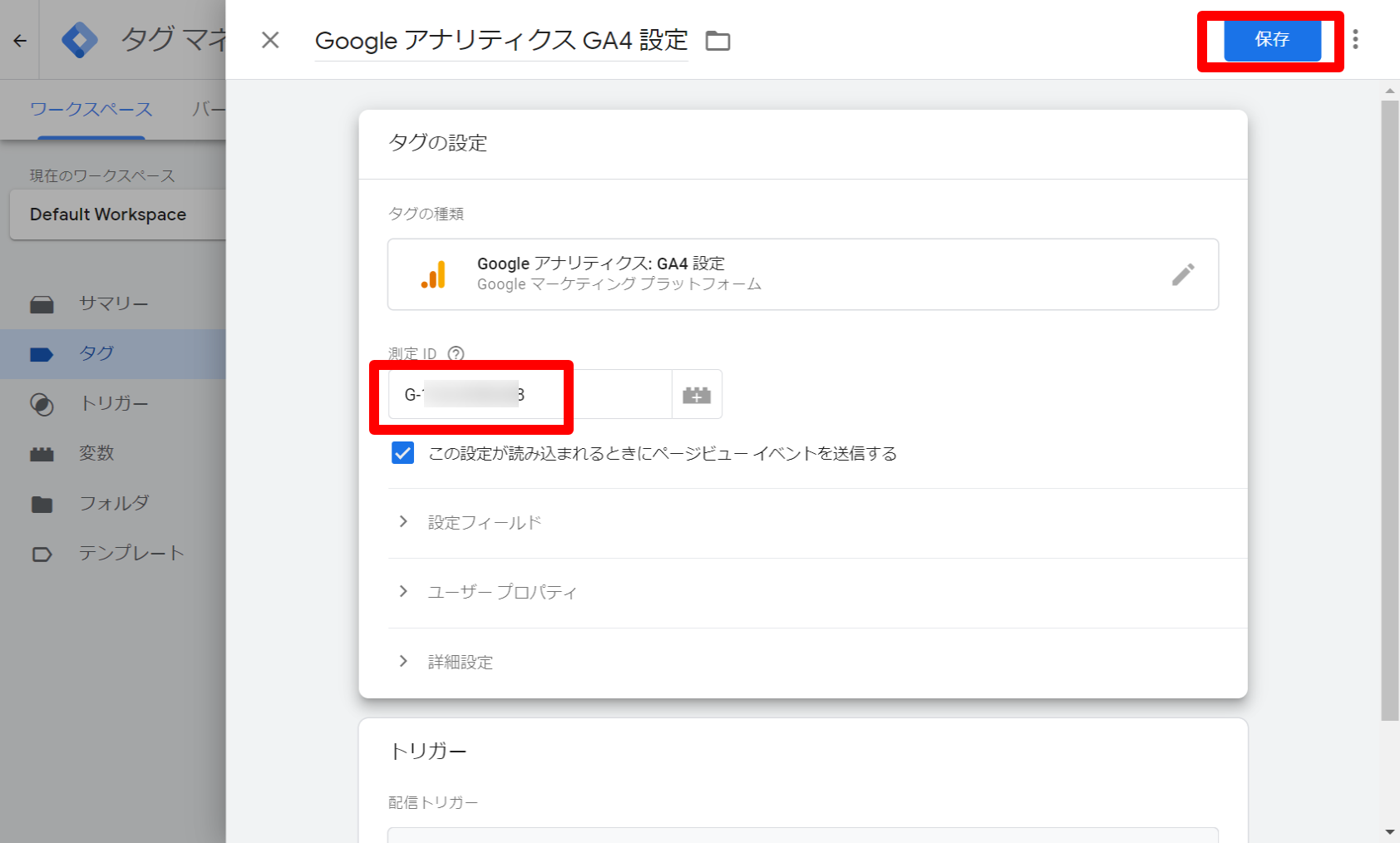Click the 変数 block icon in sidebar
This screenshot has width=1400, height=843.
pyautogui.click(x=42, y=454)
